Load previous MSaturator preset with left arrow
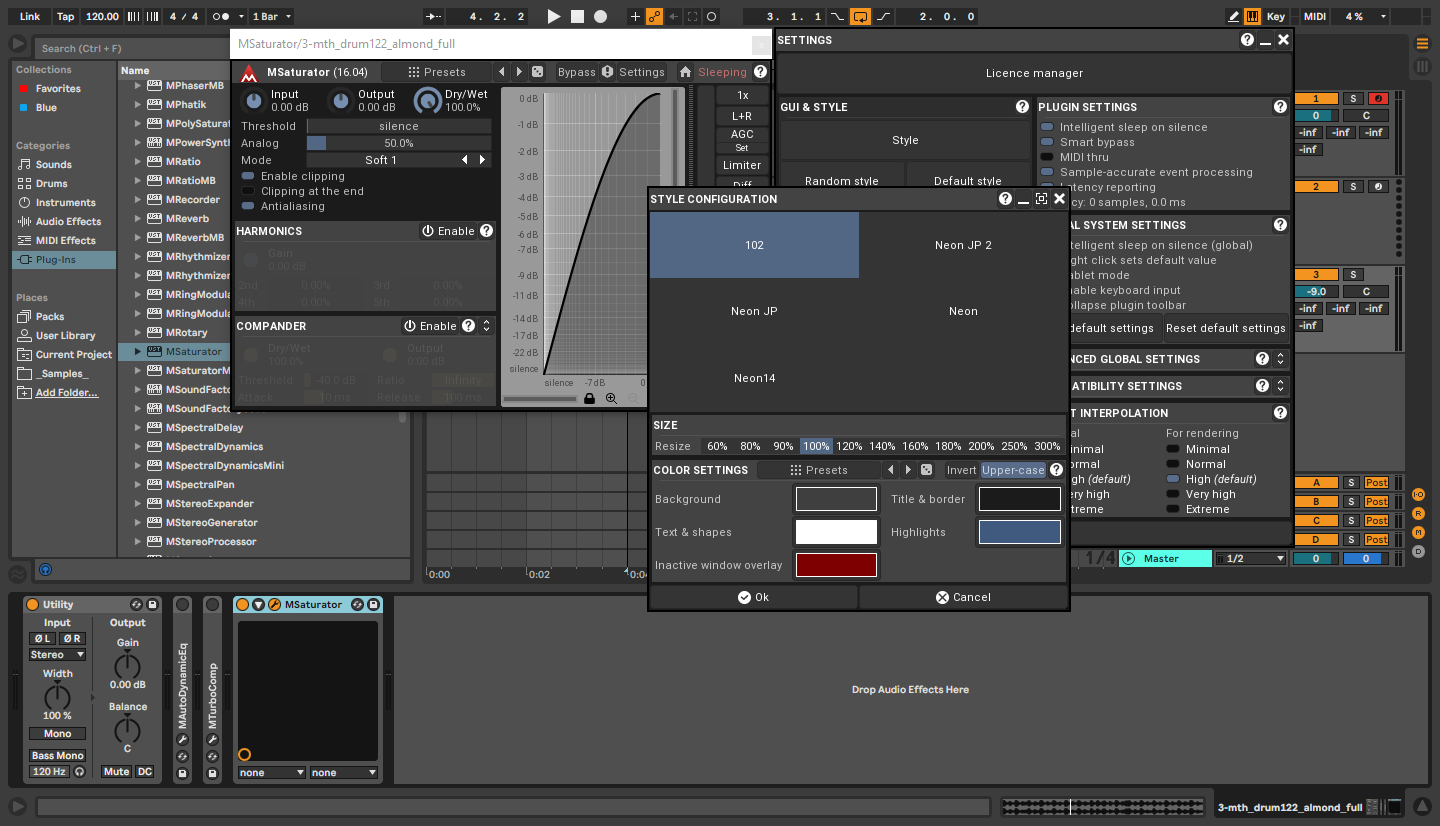The height and width of the screenshot is (826, 1440). click(502, 72)
